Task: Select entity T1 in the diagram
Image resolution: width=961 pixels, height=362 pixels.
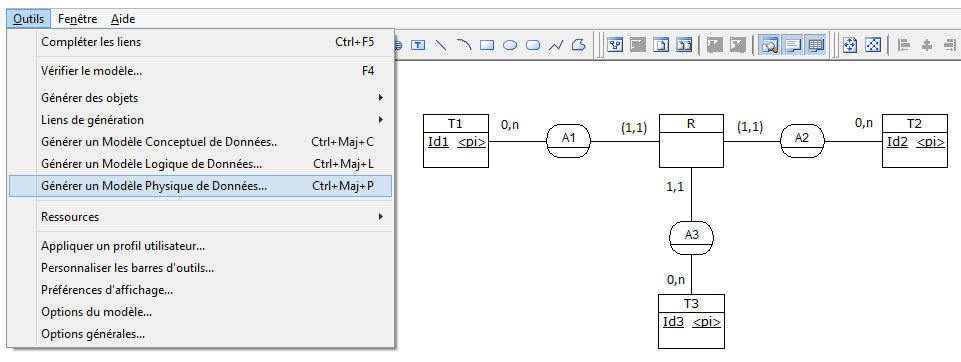Action: (x=456, y=141)
